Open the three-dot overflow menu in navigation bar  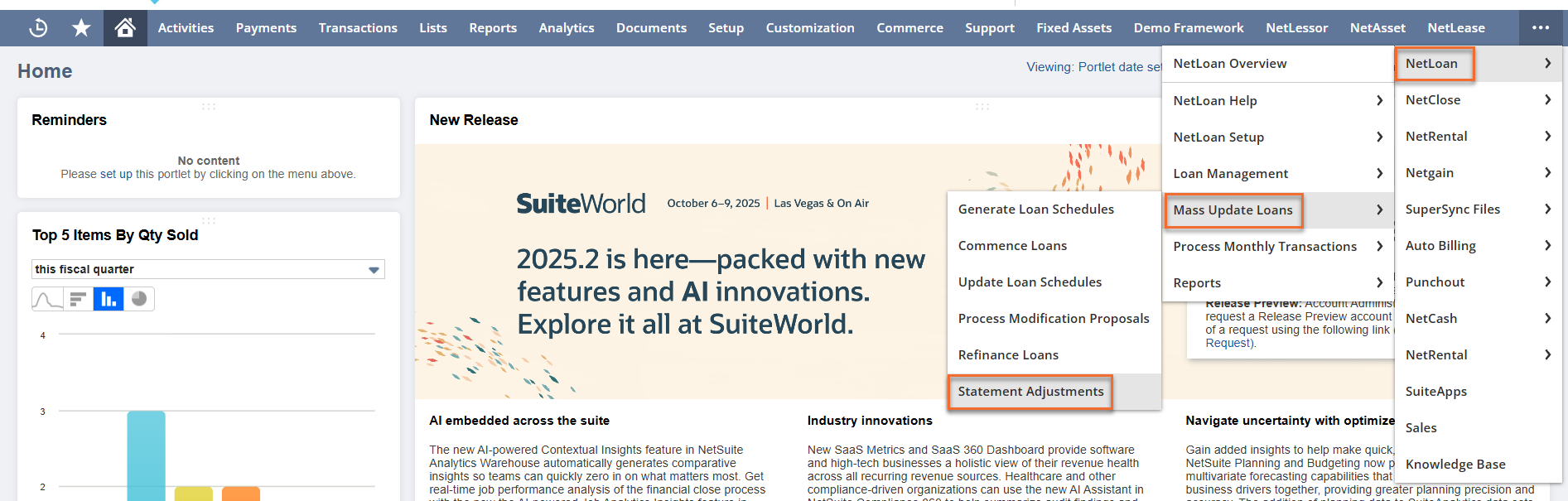pyautogui.click(x=1541, y=28)
